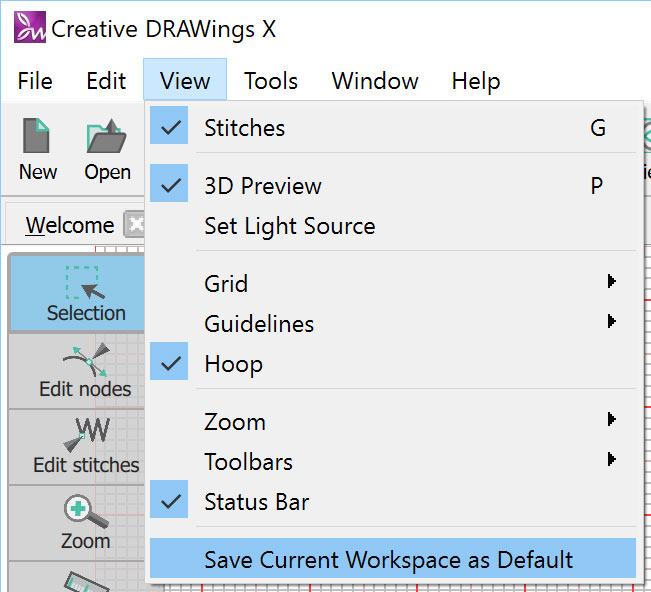Screen dimensions: 651x592
Task: Choose the Edit stitches tool
Action: point(85,446)
